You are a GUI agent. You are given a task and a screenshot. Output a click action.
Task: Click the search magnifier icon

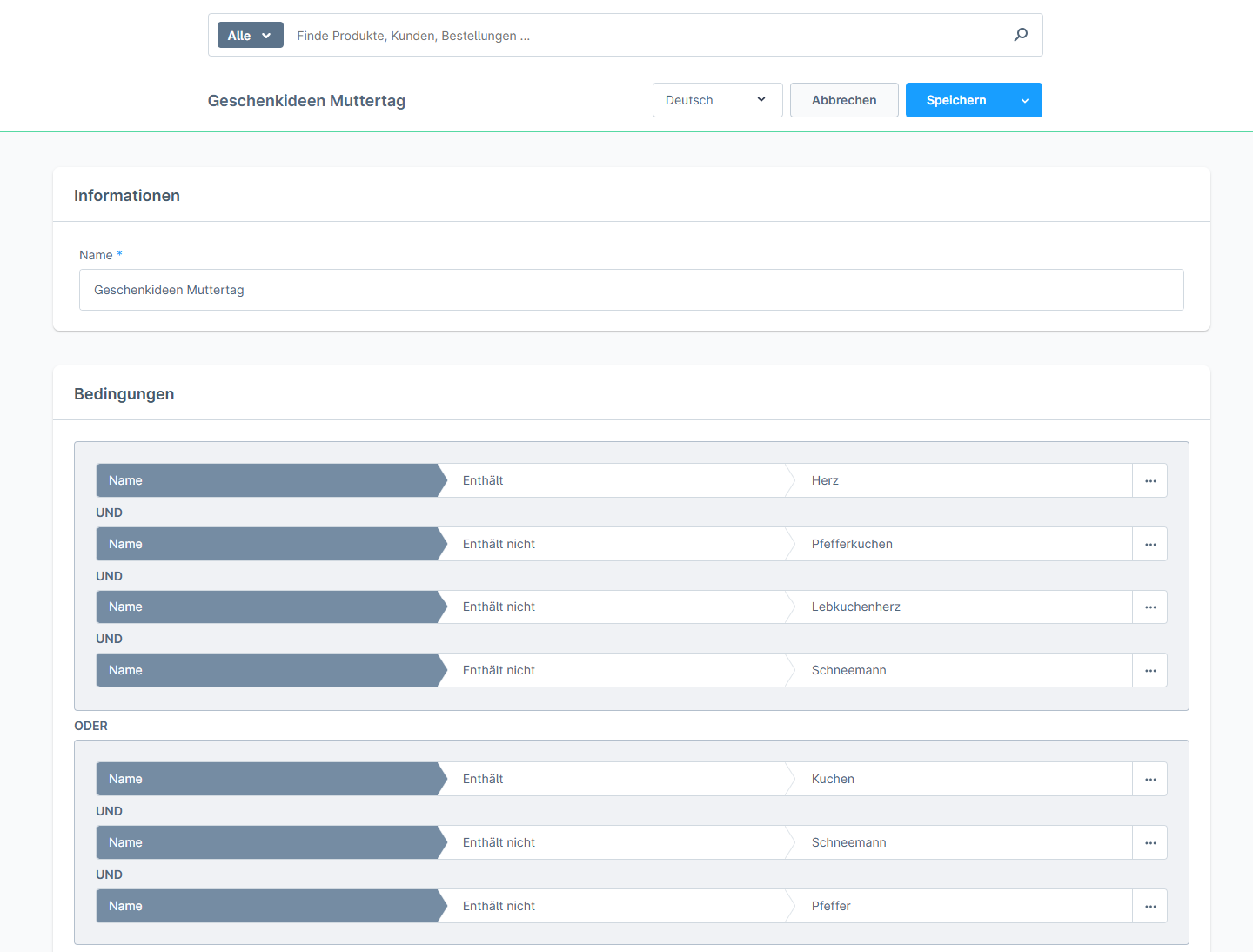[x=1020, y=35]
